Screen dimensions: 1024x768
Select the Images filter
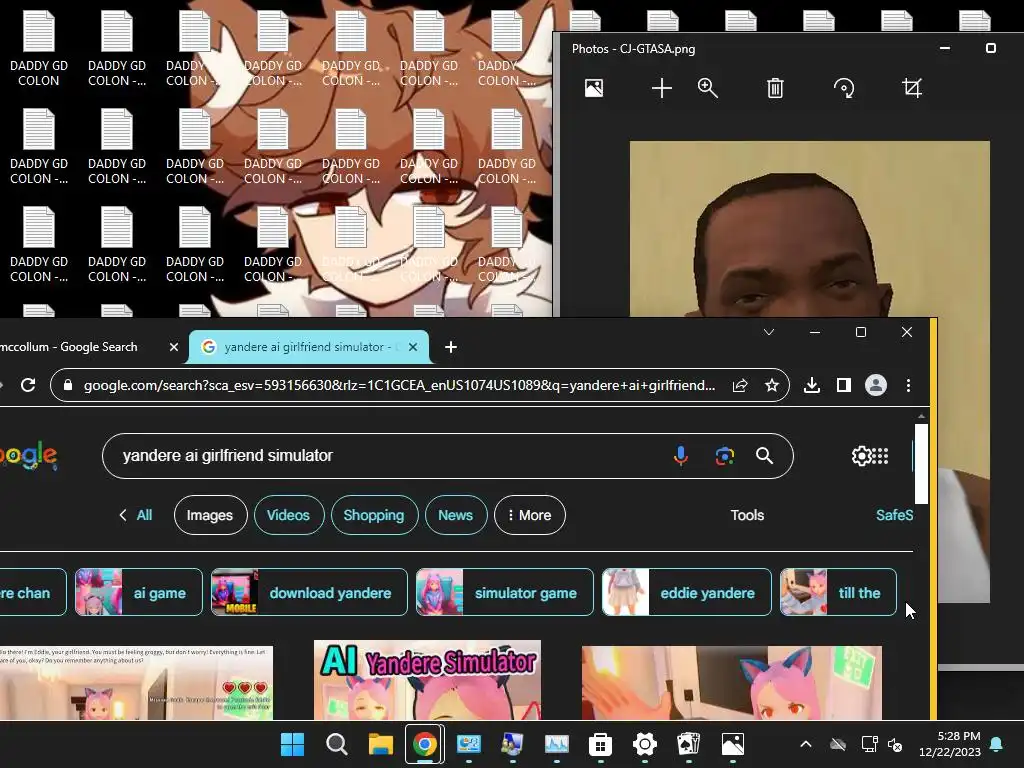point(210,515)
